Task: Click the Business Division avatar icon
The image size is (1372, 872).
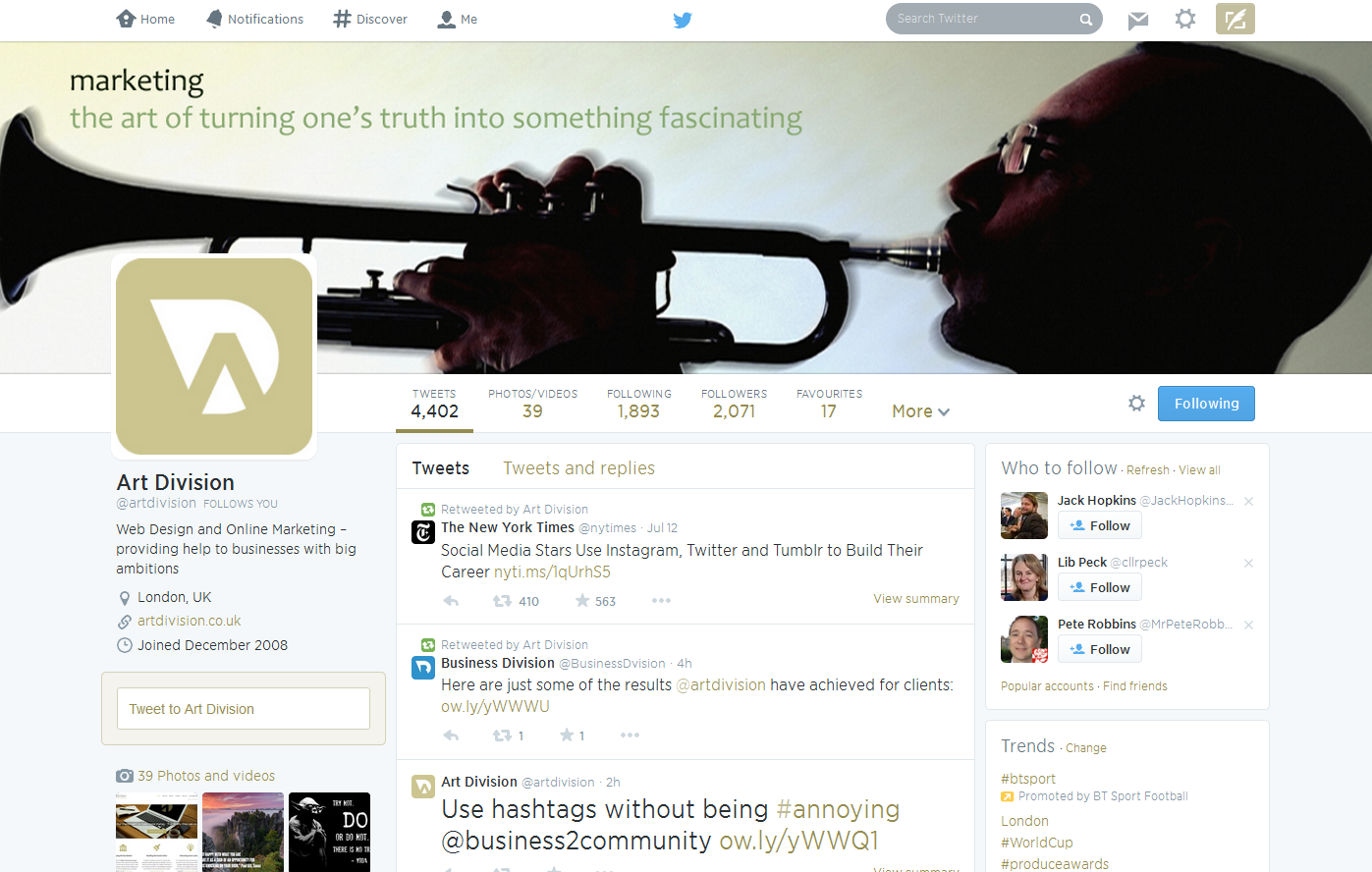Action: tap(423, 668)
